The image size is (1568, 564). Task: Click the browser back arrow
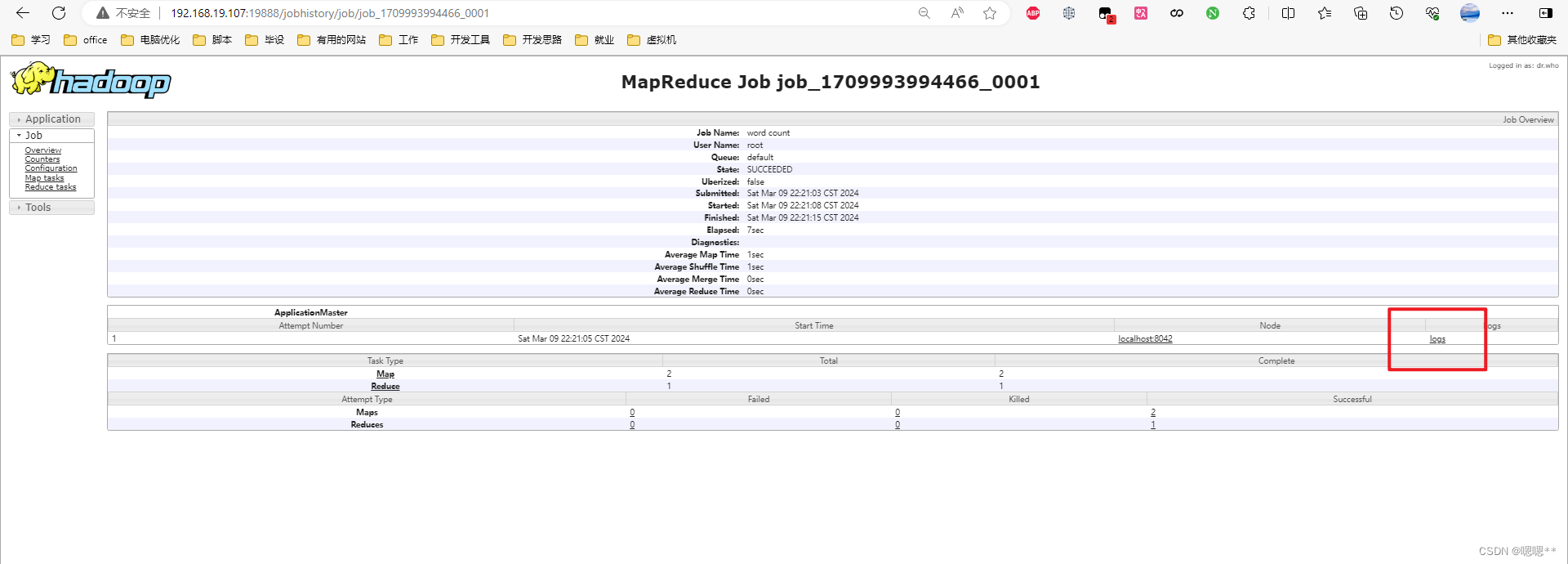[23, 13]
